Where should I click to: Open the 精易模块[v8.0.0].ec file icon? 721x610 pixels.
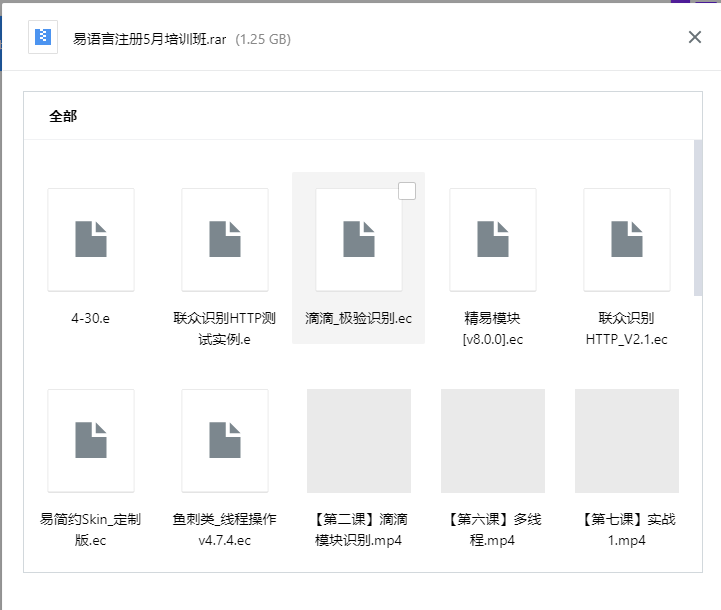493,239
